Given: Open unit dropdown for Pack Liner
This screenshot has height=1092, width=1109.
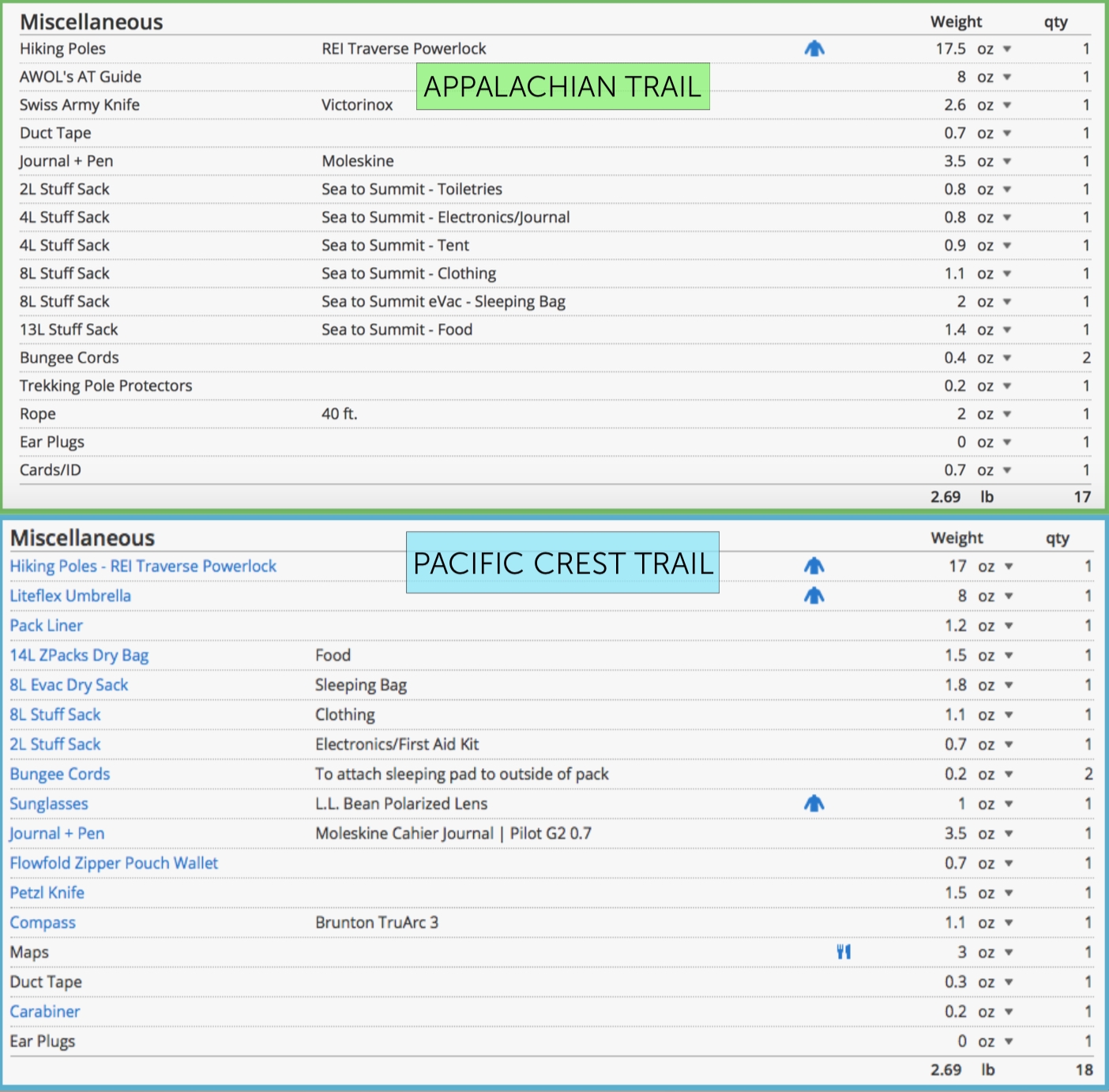Looking at the screenshot, I should 1009,626.
